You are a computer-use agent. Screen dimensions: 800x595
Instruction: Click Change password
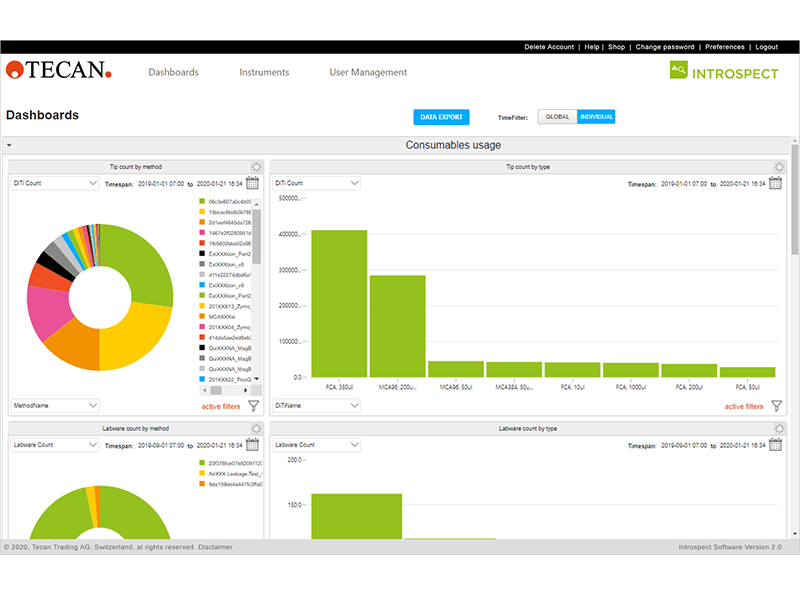tap(665, 47)
